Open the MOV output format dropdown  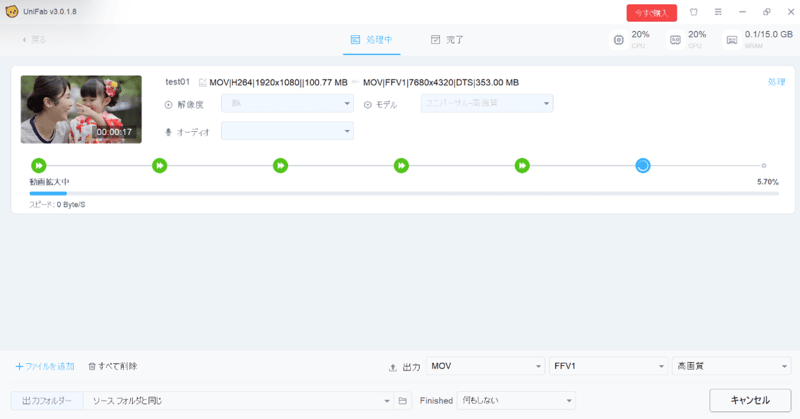[x=485, y=367]
